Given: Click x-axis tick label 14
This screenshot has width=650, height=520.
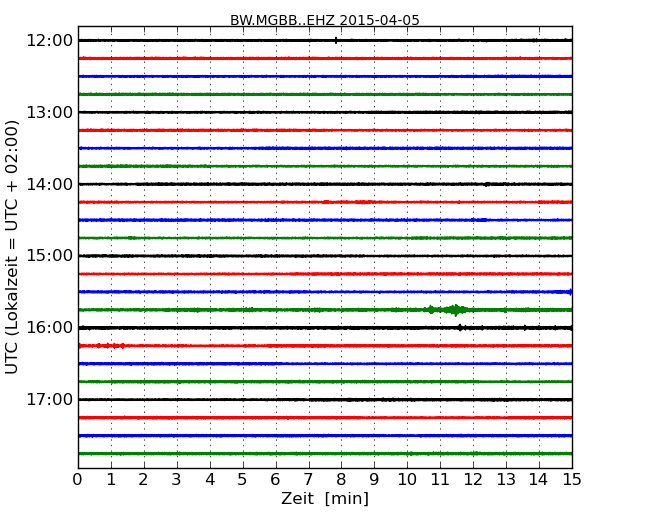Looking at the screenshot, I should coord(539,480).
